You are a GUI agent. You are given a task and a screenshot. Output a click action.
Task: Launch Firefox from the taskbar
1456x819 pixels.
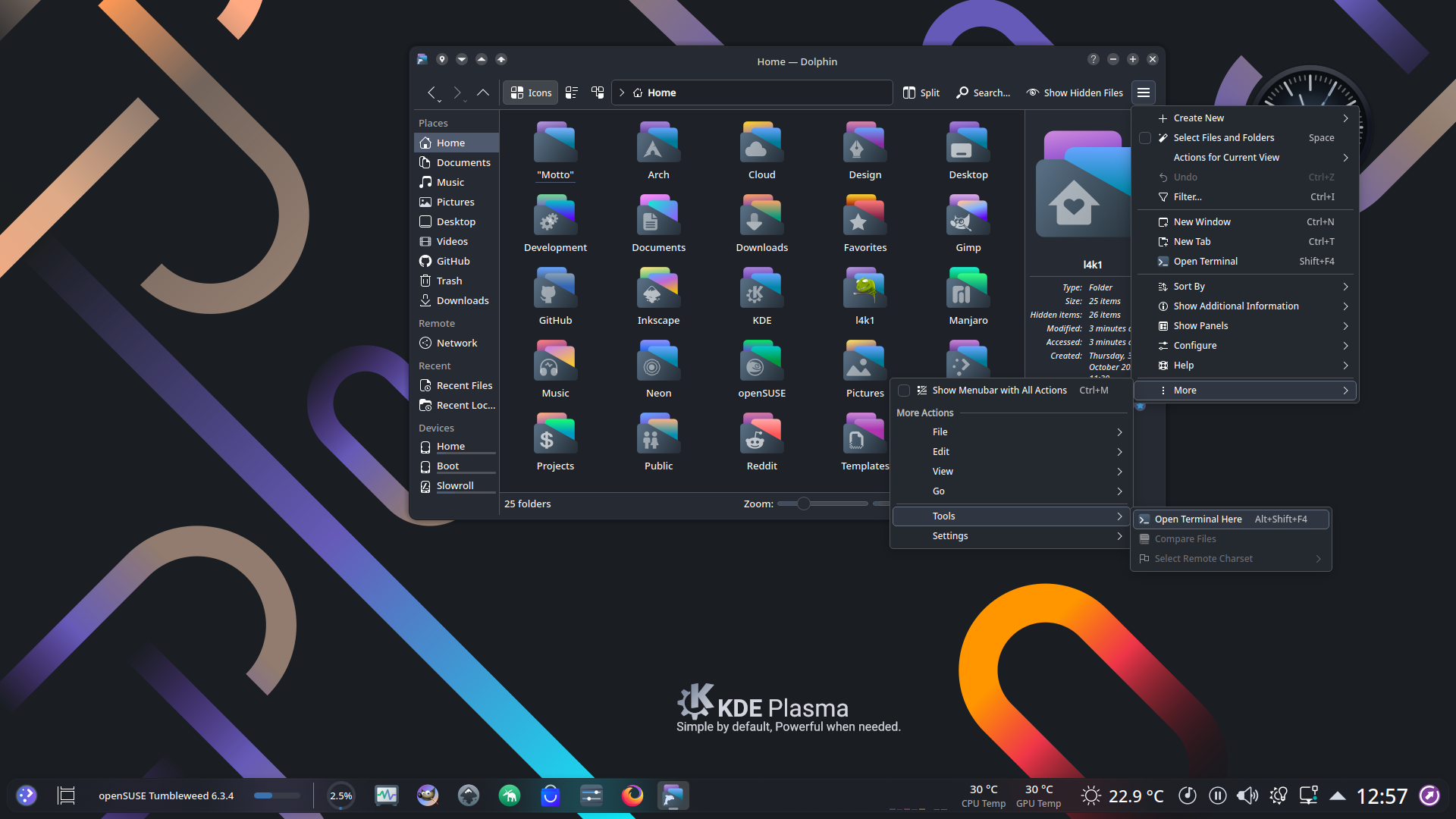pos(632,795)
